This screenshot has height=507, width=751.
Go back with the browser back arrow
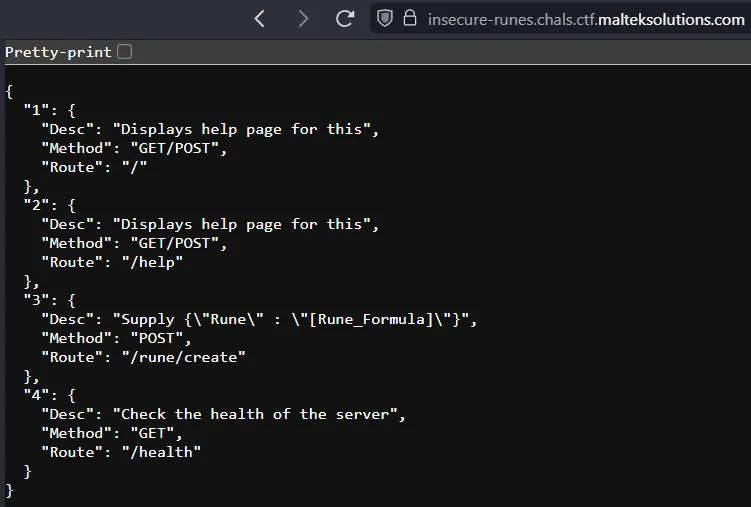pyautogui.click(x=259, y=19)
